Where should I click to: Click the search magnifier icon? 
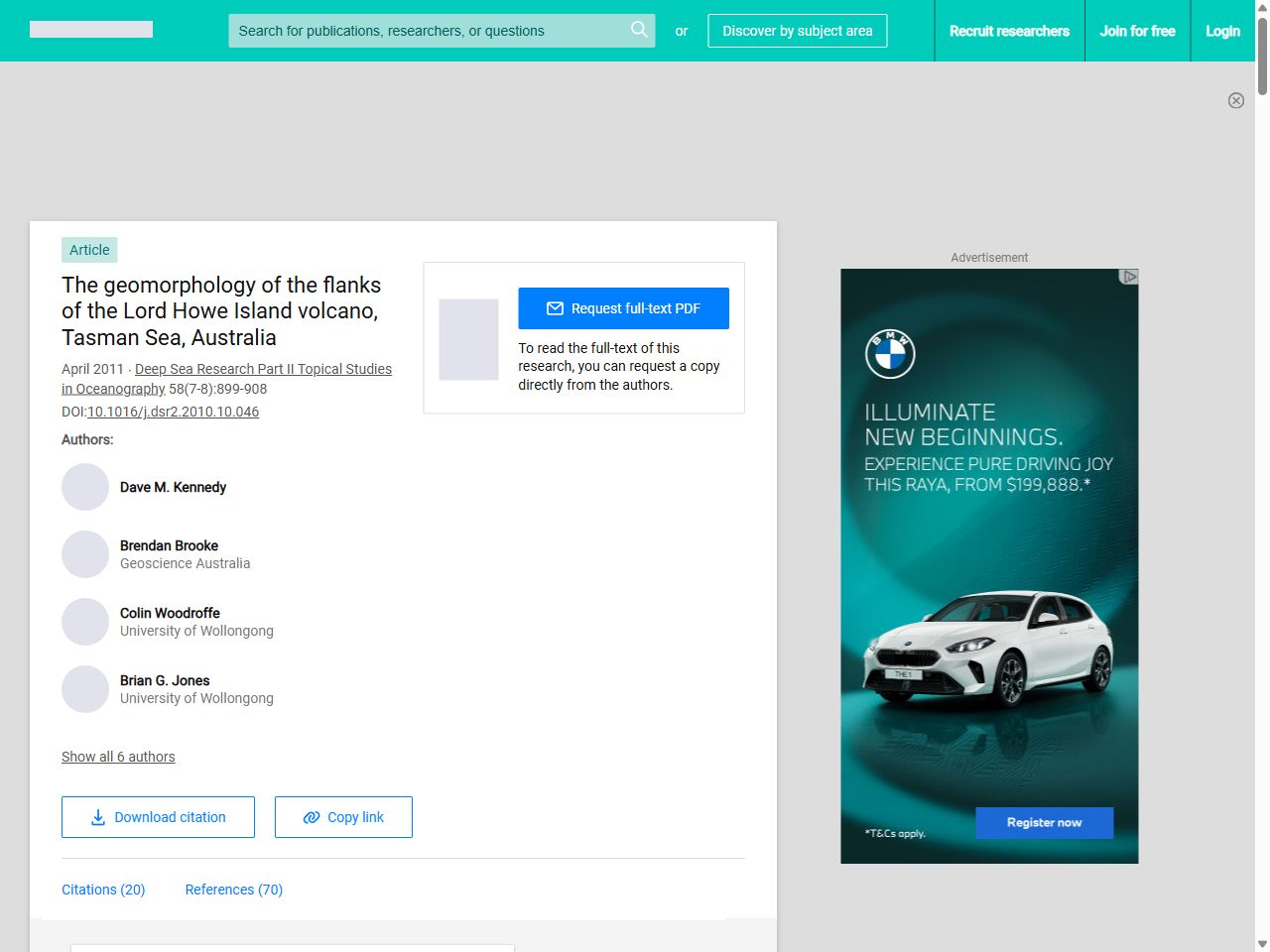click(639, 30)
